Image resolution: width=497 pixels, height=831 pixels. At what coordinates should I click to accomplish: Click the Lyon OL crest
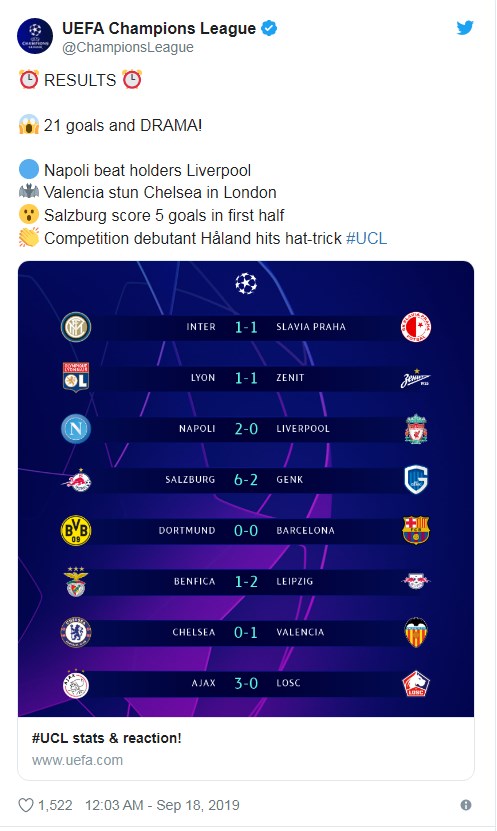point(76,377)
